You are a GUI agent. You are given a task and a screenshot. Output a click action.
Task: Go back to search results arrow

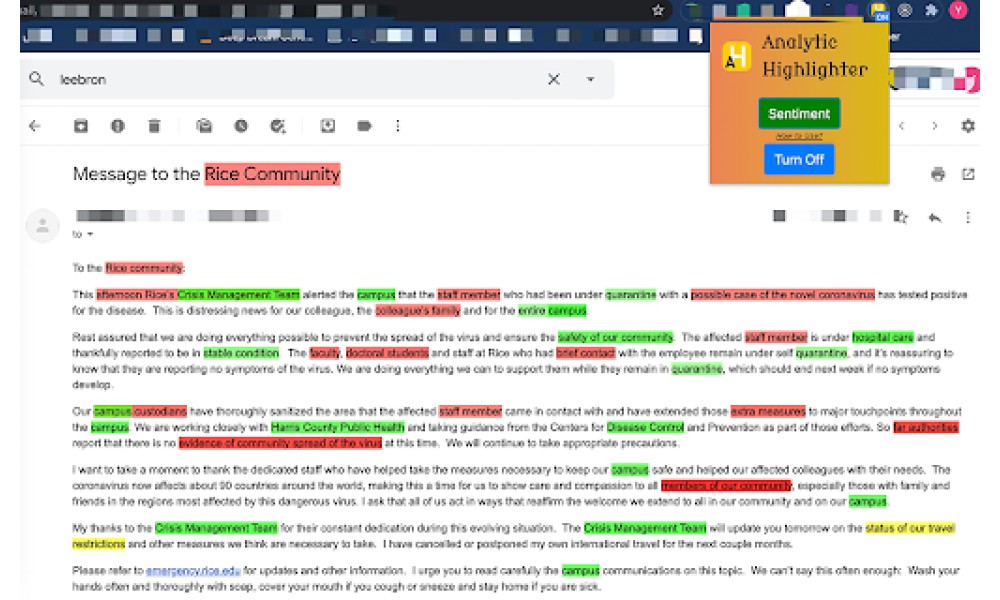35,126
